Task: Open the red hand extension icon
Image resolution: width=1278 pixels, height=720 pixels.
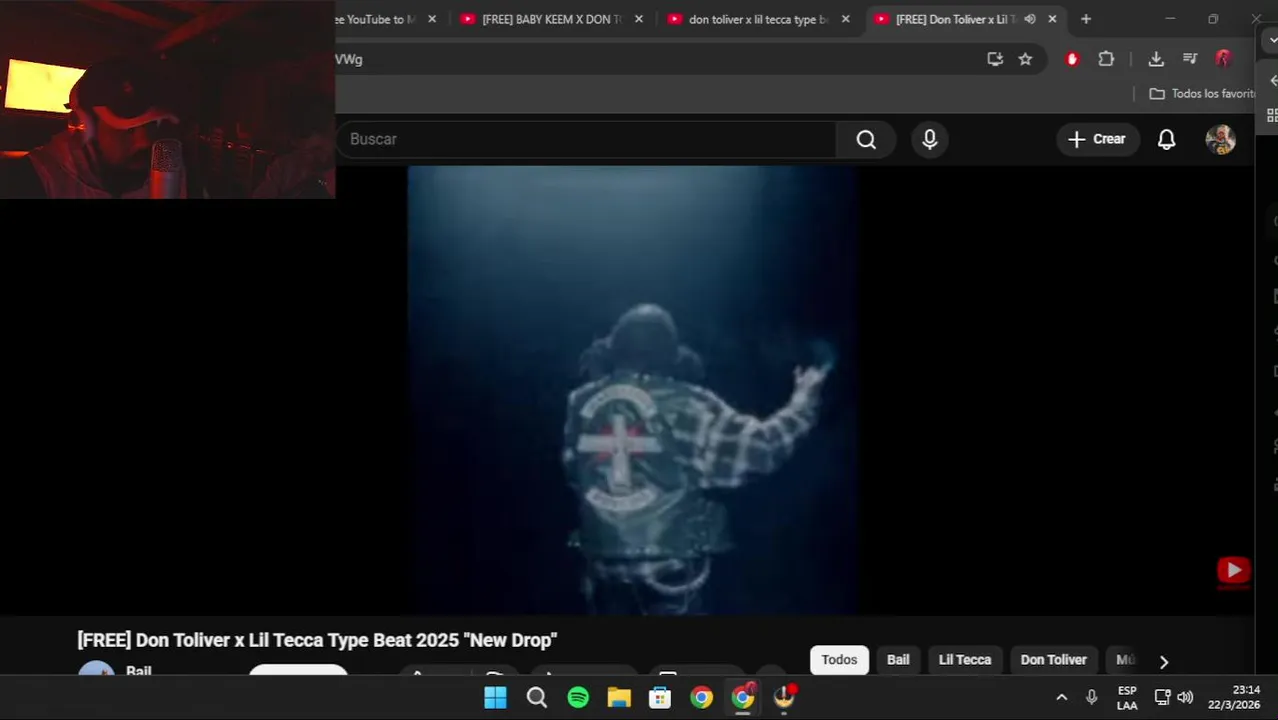Action: (1072, 59)
